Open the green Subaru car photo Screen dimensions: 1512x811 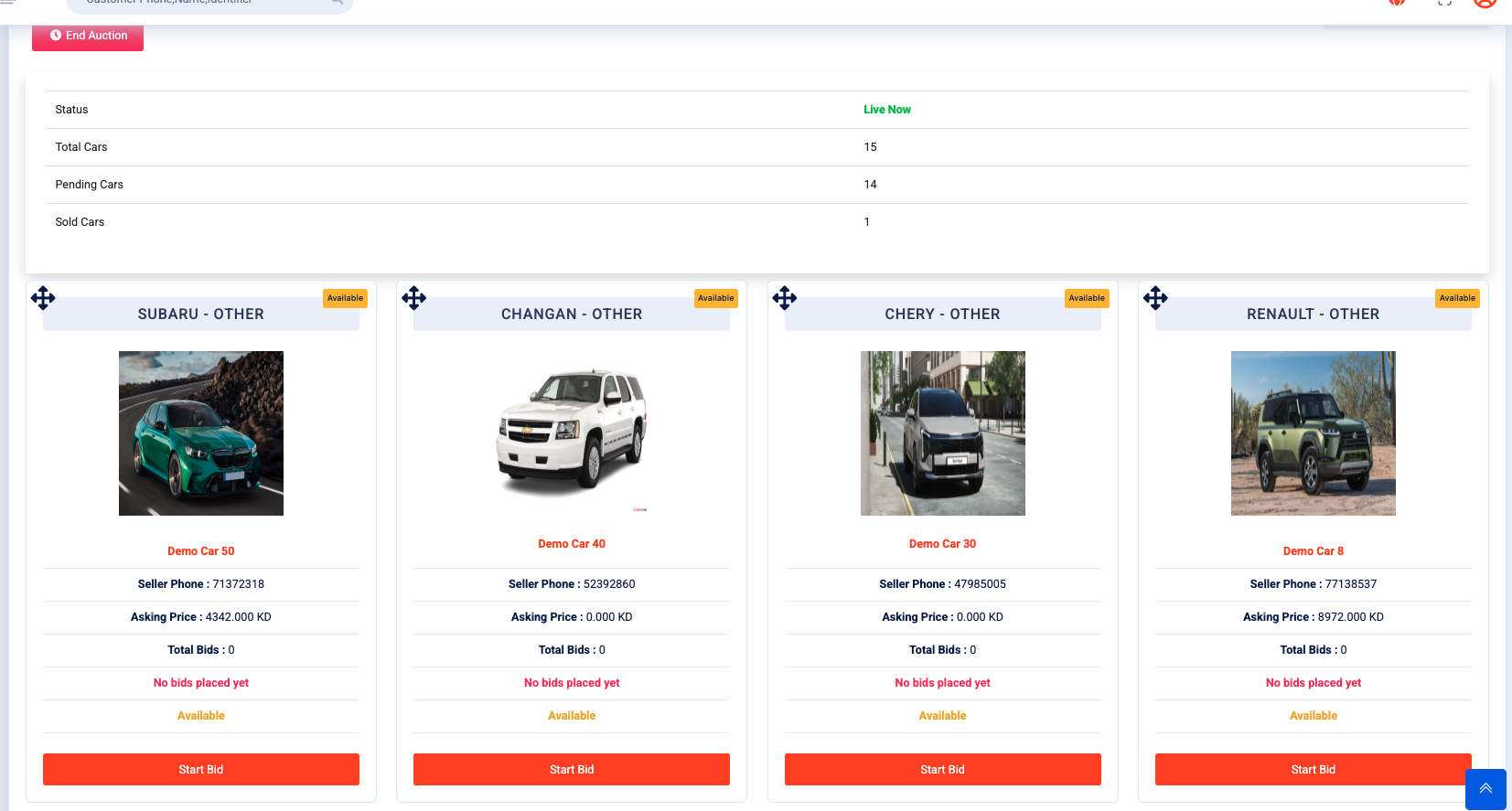[201, 433]
